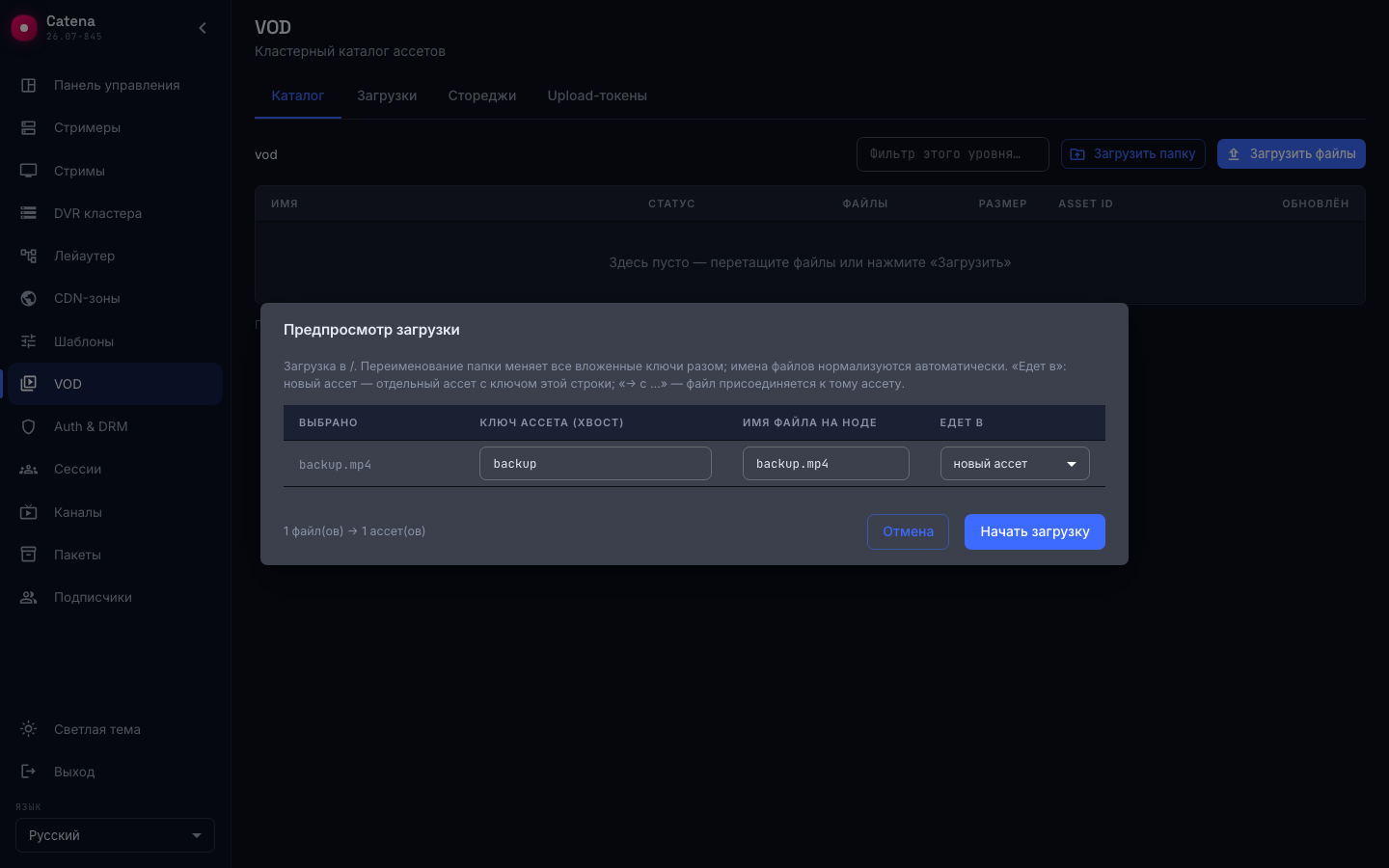This screenshot has width=1389, height=868.
Task: Click the Подписчики people icon
Action: (29, 597)
